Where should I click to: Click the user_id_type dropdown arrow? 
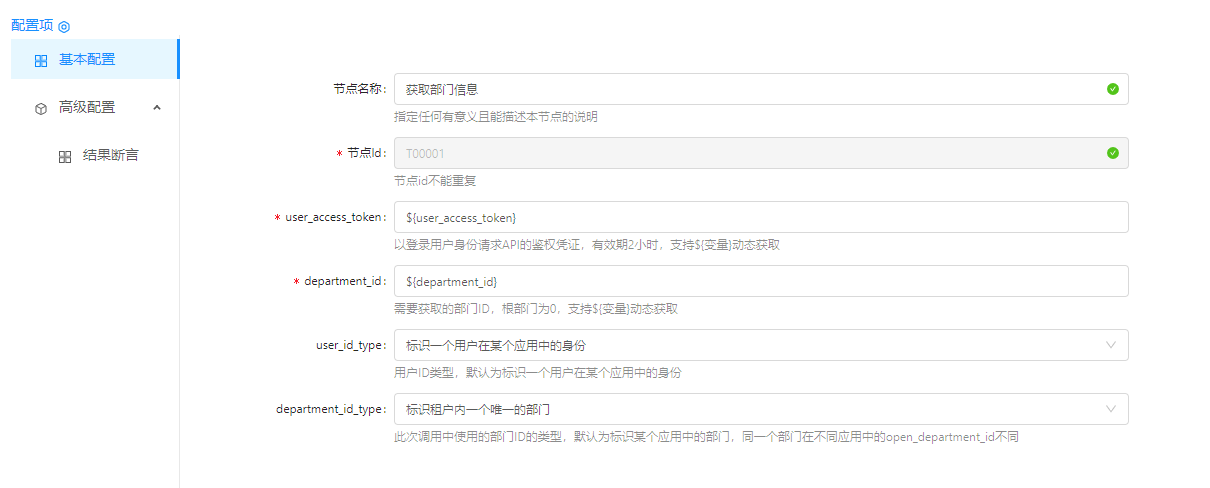point(1110,345)
